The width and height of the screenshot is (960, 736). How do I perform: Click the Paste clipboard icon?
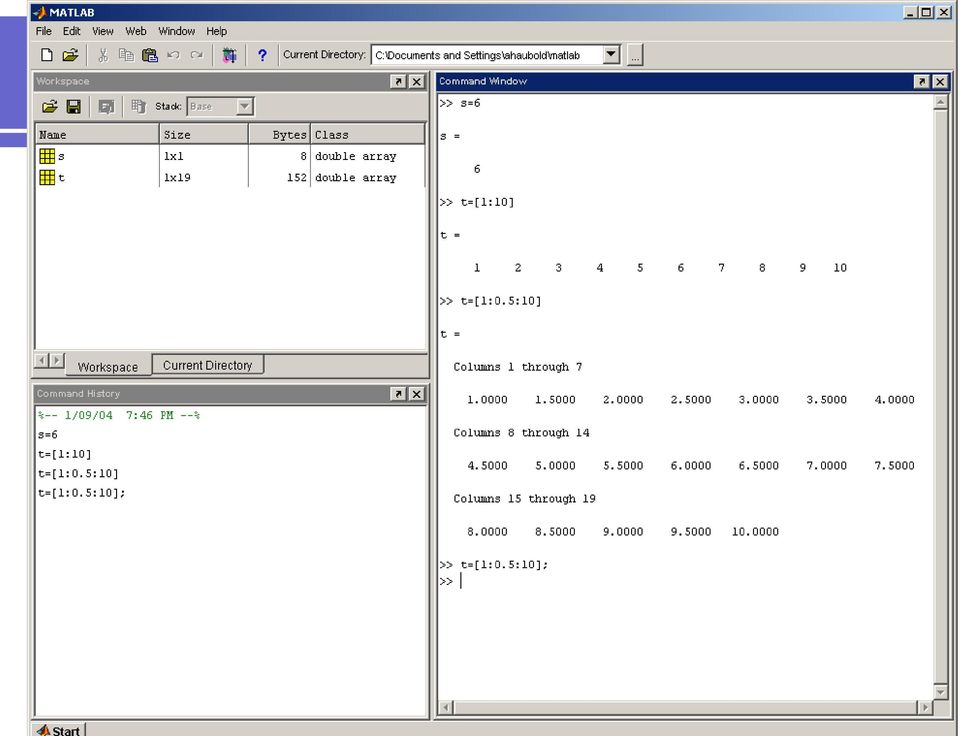tap(149, 55)
